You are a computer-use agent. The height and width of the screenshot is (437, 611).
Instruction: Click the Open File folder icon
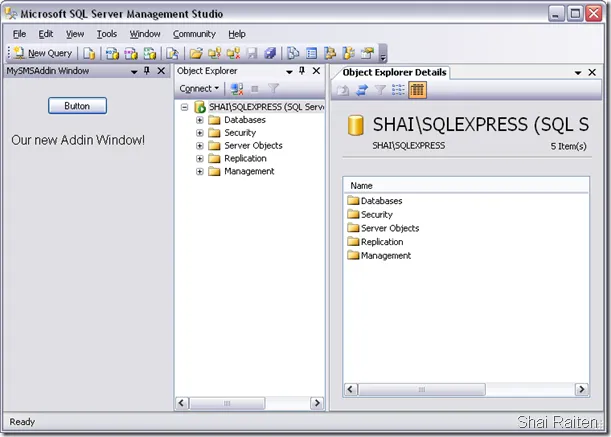pos(196,53)
